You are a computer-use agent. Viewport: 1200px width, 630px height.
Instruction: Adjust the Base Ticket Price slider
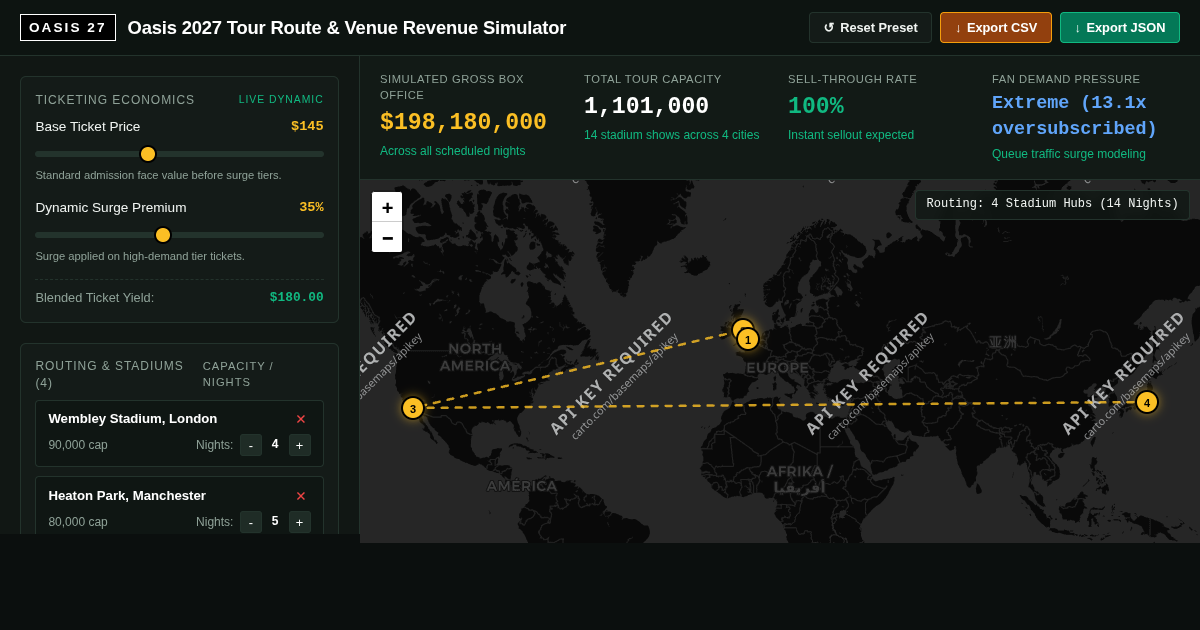pyautogui.click(x=179, y=154)
